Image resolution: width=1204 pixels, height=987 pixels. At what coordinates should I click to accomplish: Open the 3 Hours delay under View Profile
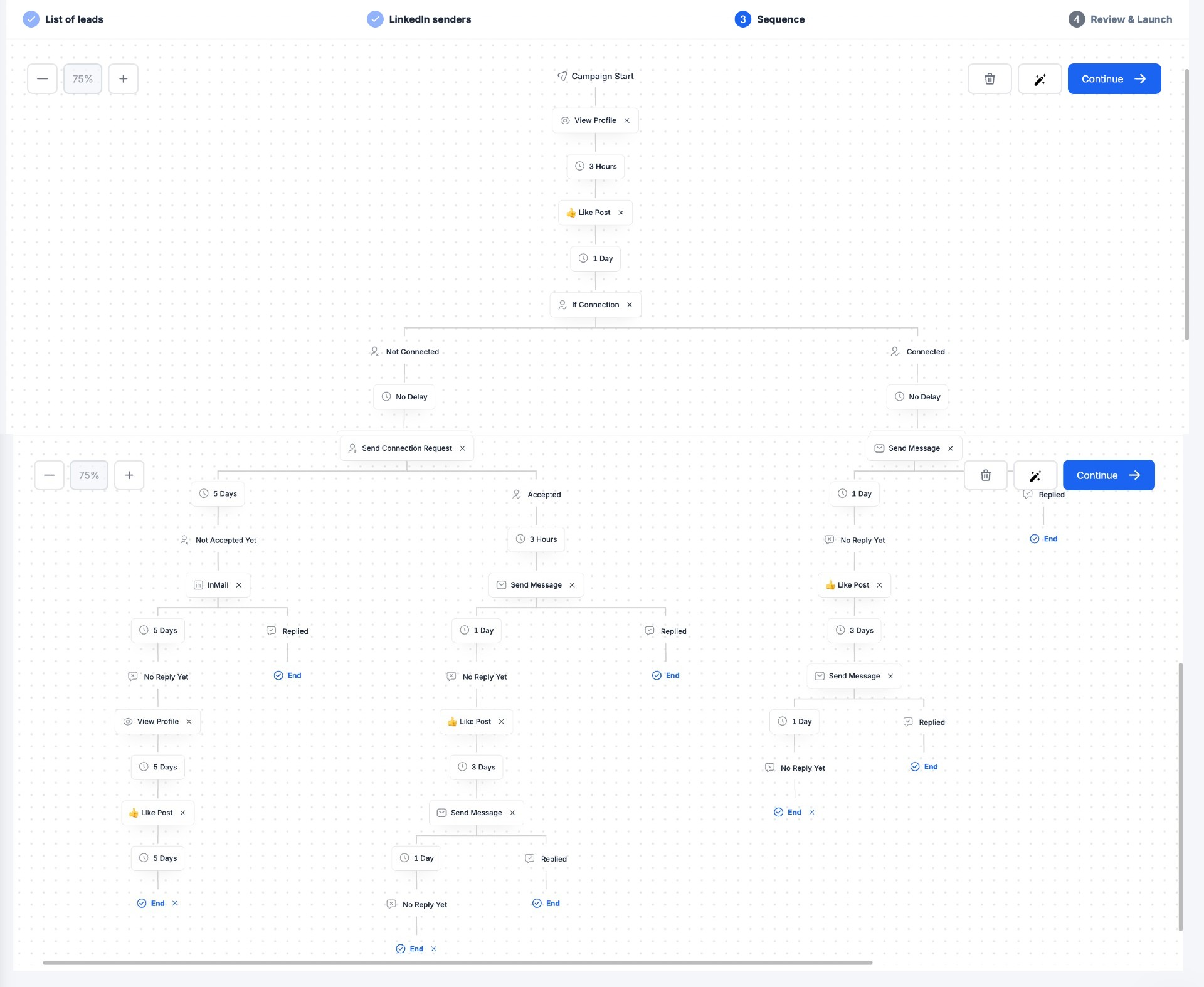click(596, 167)
